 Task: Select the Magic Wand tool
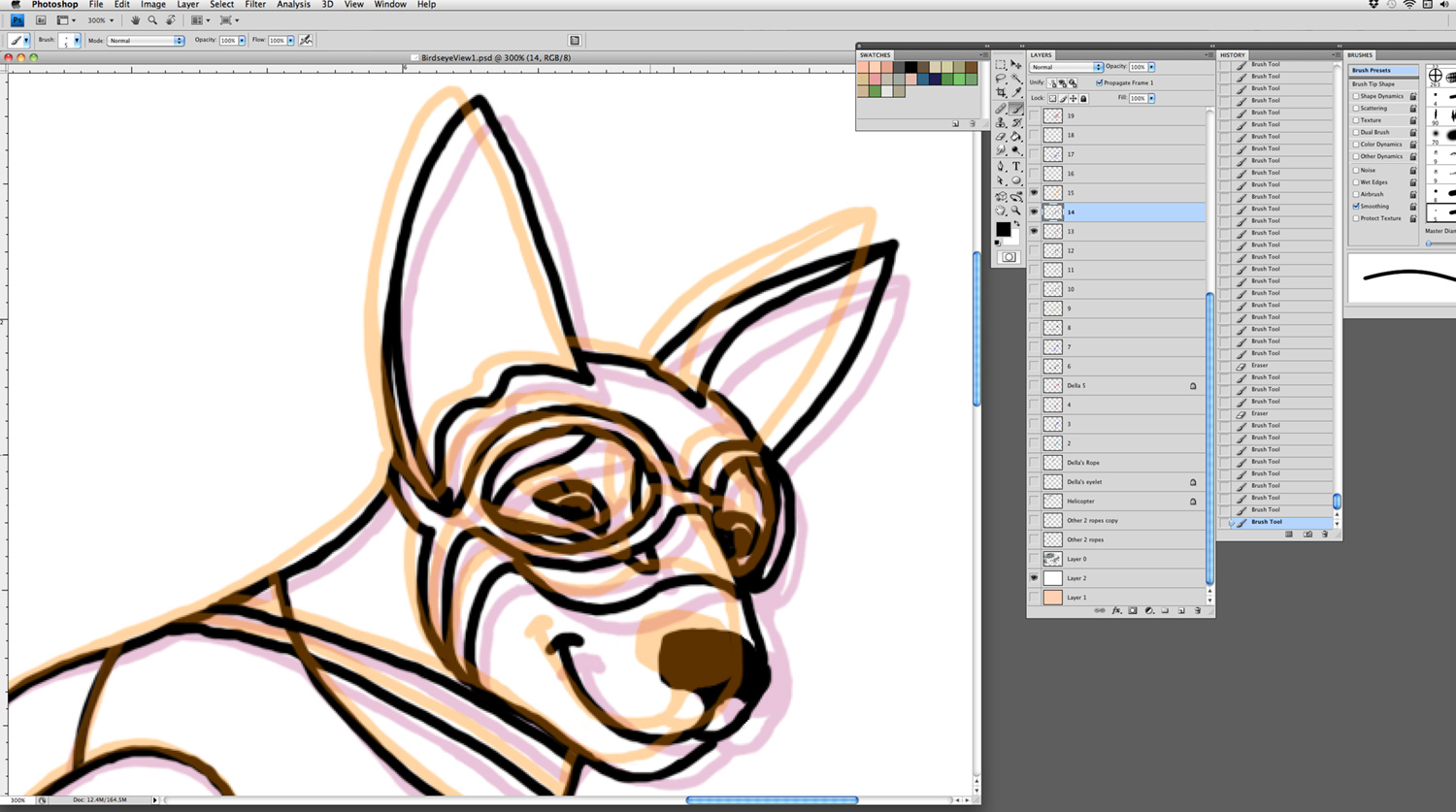point(1015,79)
